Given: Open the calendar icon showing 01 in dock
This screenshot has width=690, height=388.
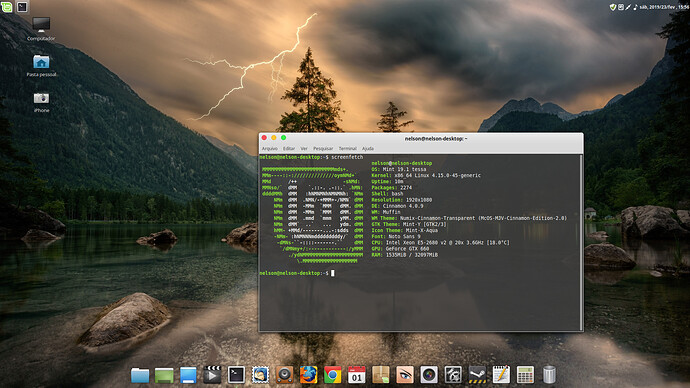Looking at the screenshot, I should point(356,375).
